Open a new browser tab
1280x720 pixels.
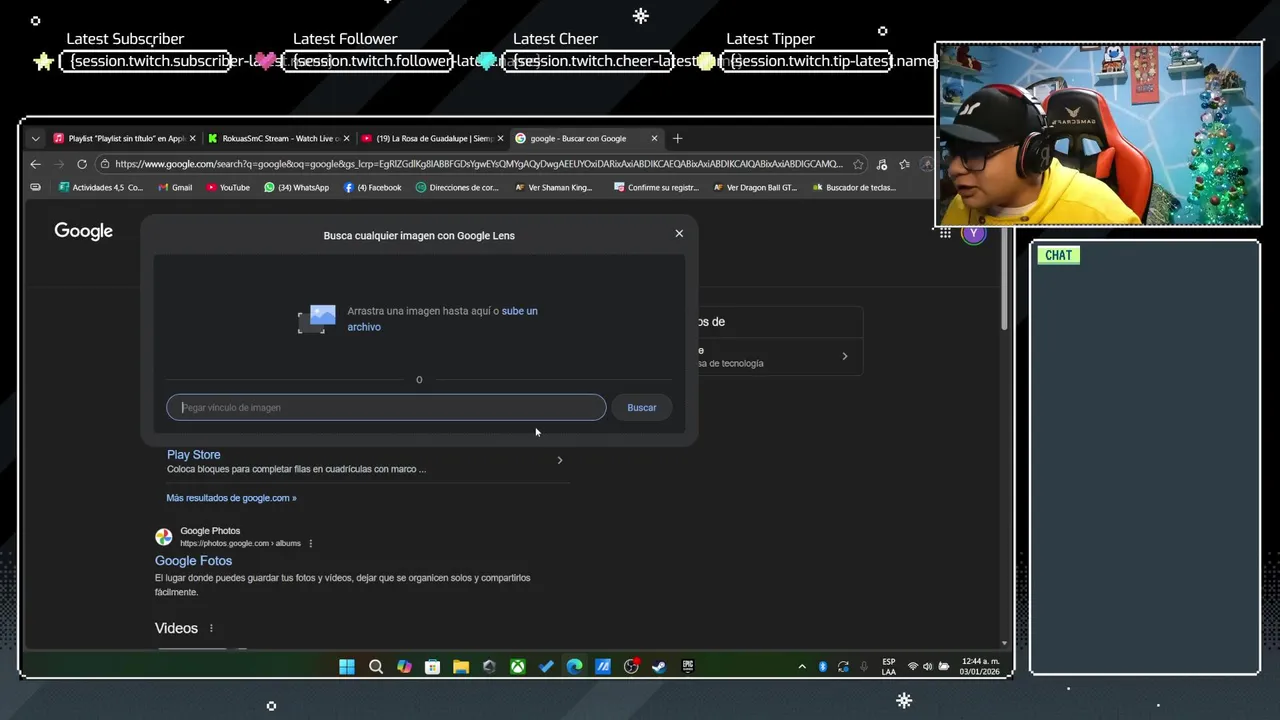pyautogui.click(x=677, y=138)
